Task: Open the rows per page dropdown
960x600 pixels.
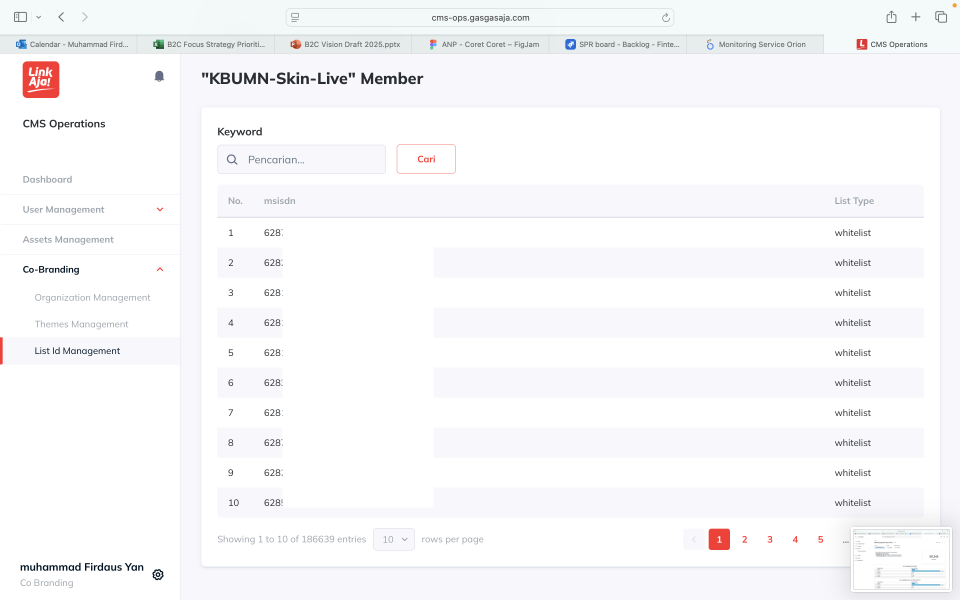Action: click(394, 539)
